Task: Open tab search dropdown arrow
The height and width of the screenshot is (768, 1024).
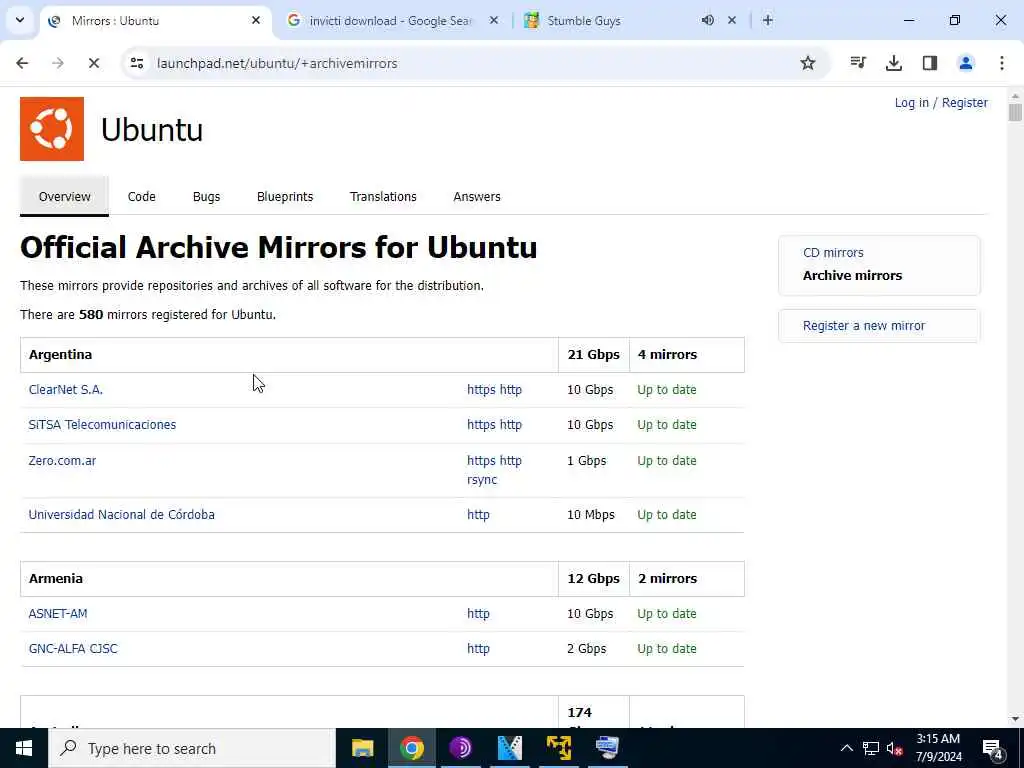Action: [20, 20]
